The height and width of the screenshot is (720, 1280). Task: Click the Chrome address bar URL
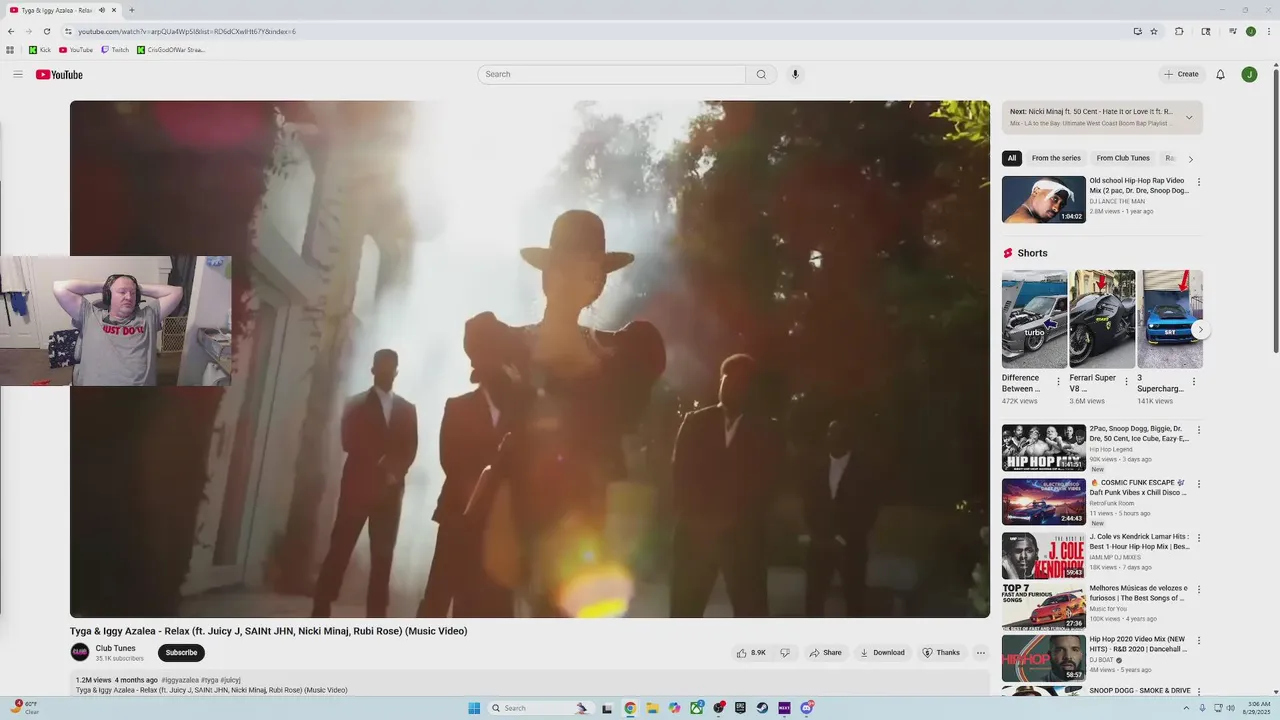point(187,31)
